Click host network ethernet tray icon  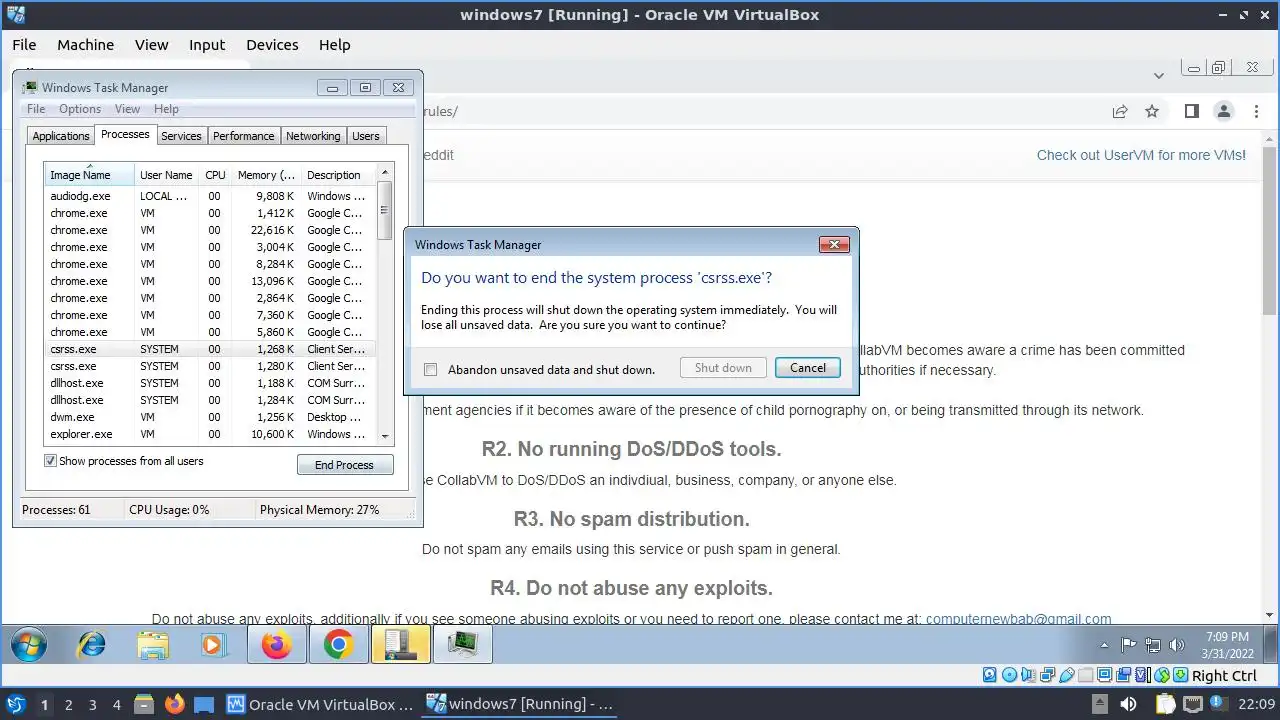click(1192, 704)
